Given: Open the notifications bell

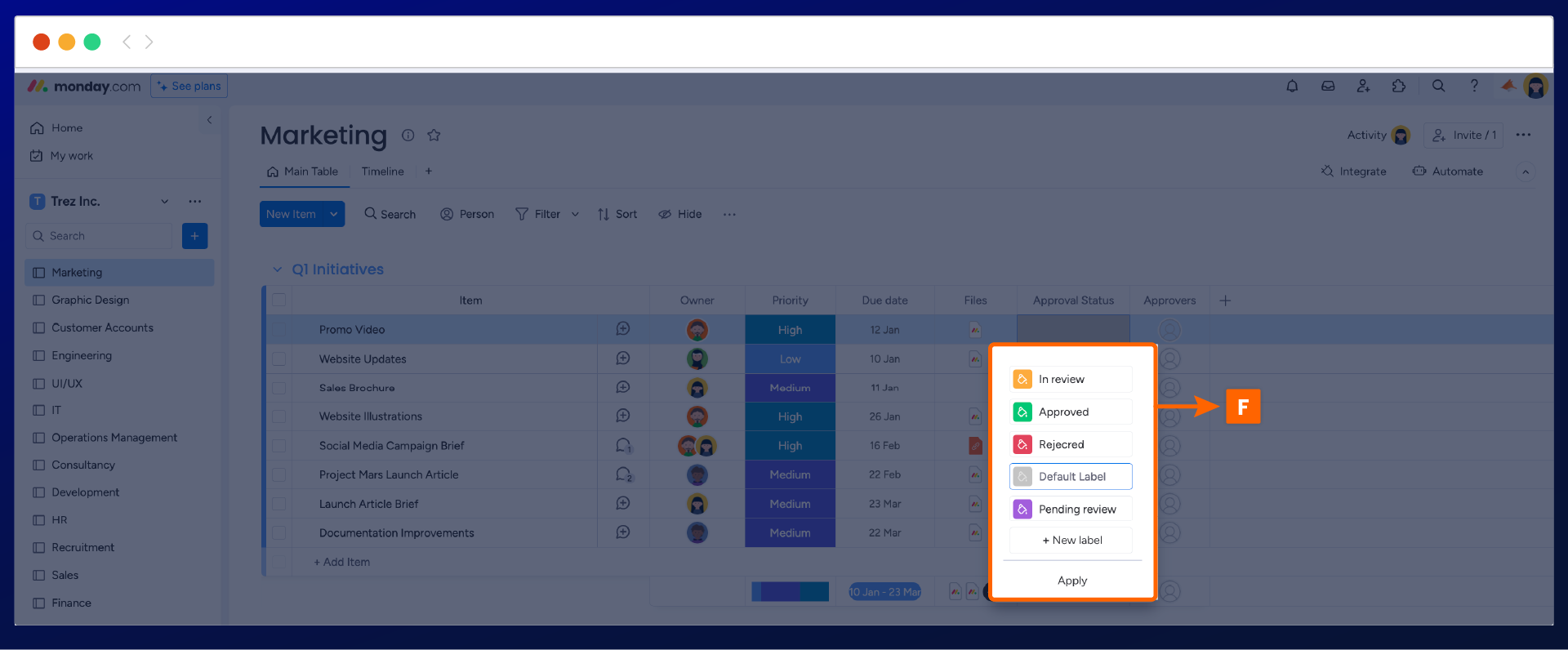Looking at the screenshot, I should 1292,86.
